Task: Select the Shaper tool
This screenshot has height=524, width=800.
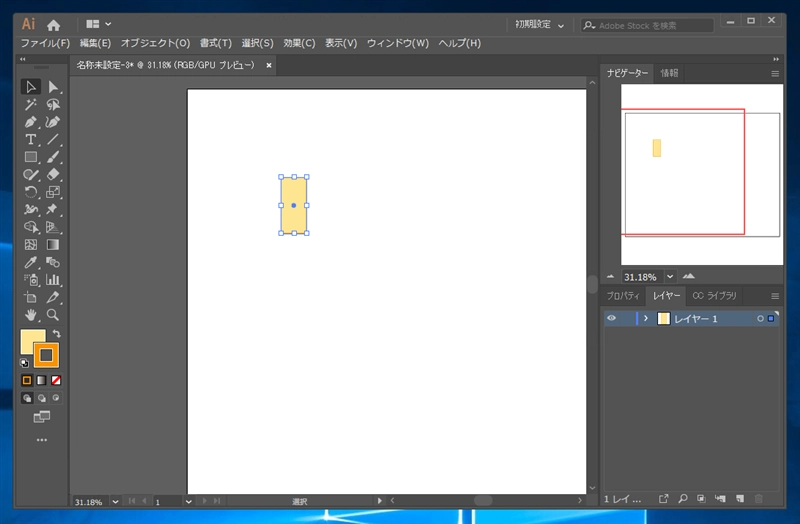Action: (31, 174)
